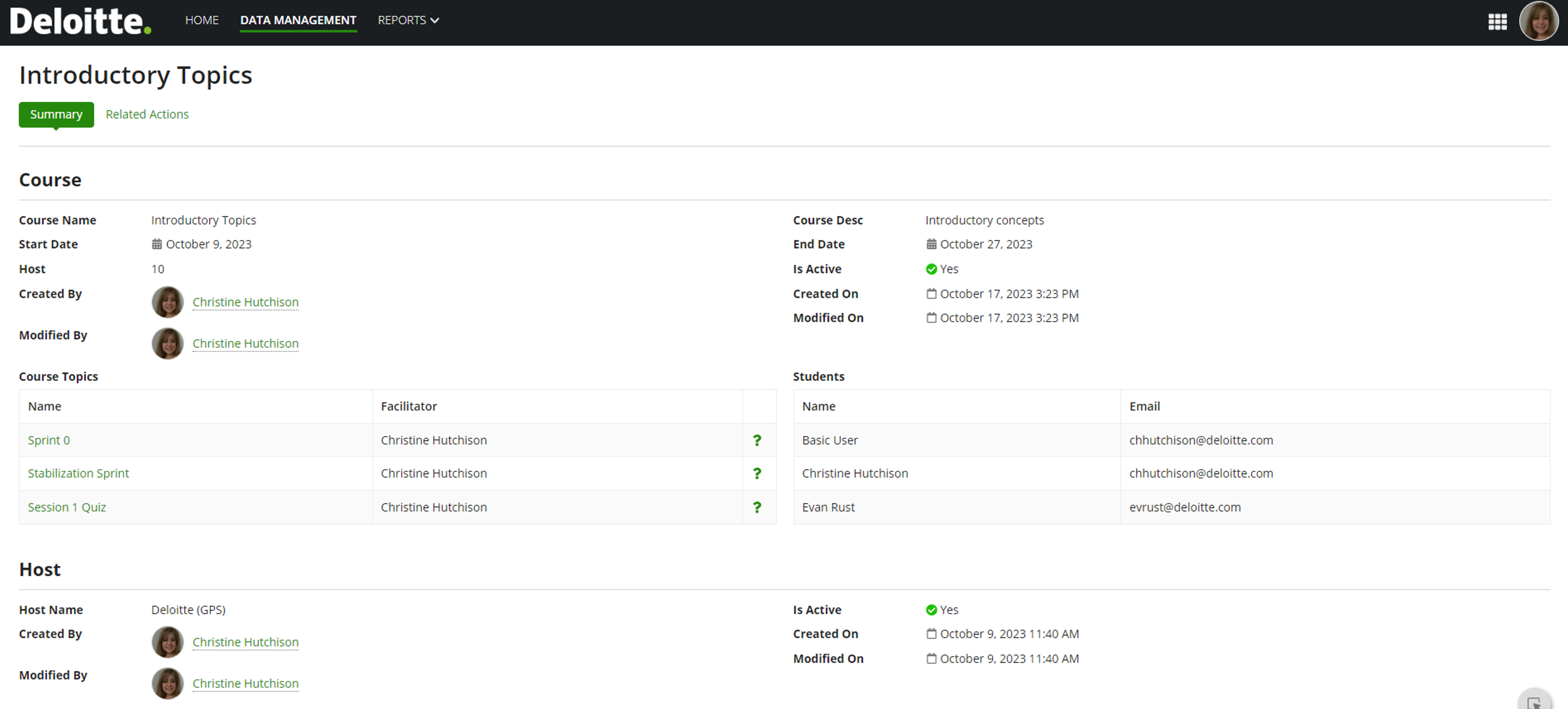The width and height of the screenshot is (1568, 709).
Task: Expand the Reports dropdown menu
Action: click(x=408, y=20)
